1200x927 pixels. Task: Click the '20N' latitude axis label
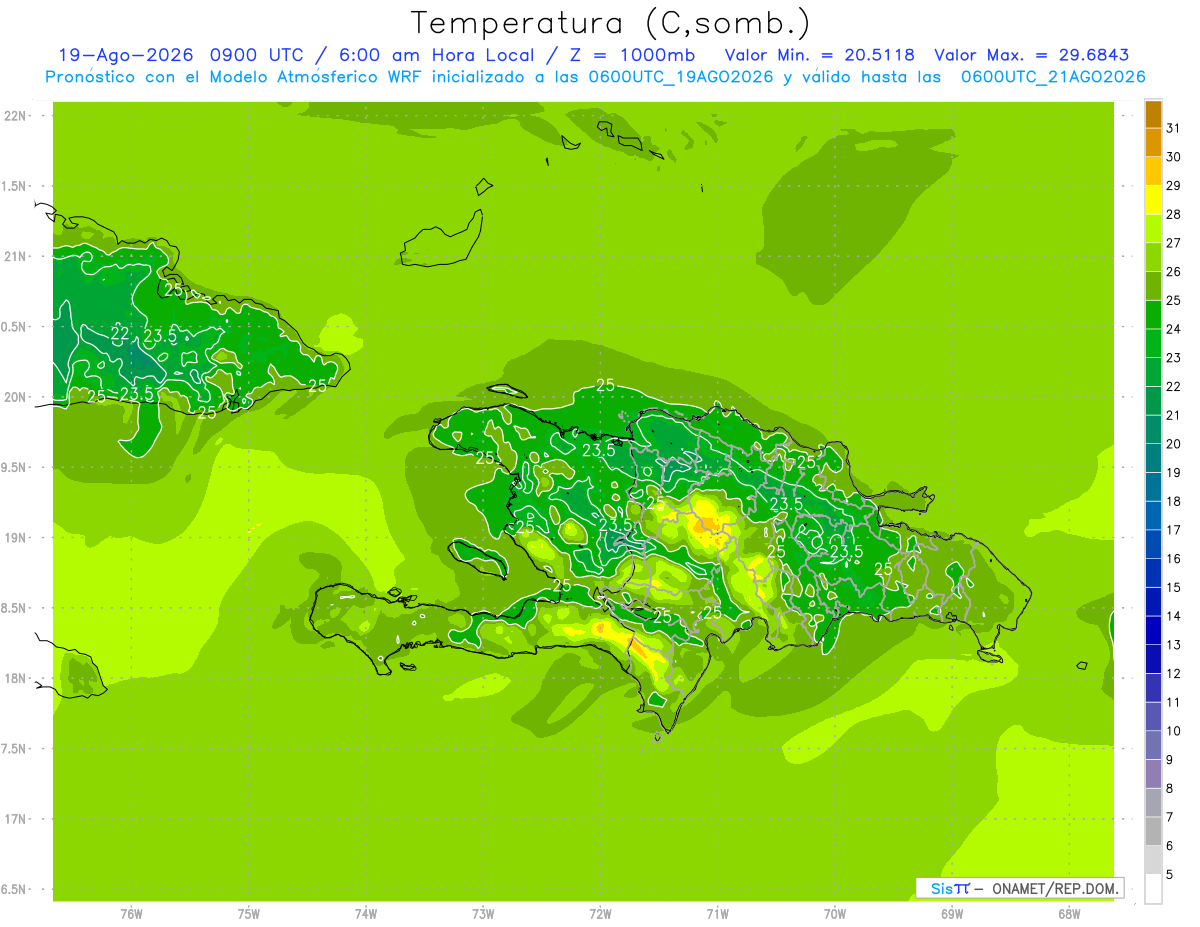point(16,397)
